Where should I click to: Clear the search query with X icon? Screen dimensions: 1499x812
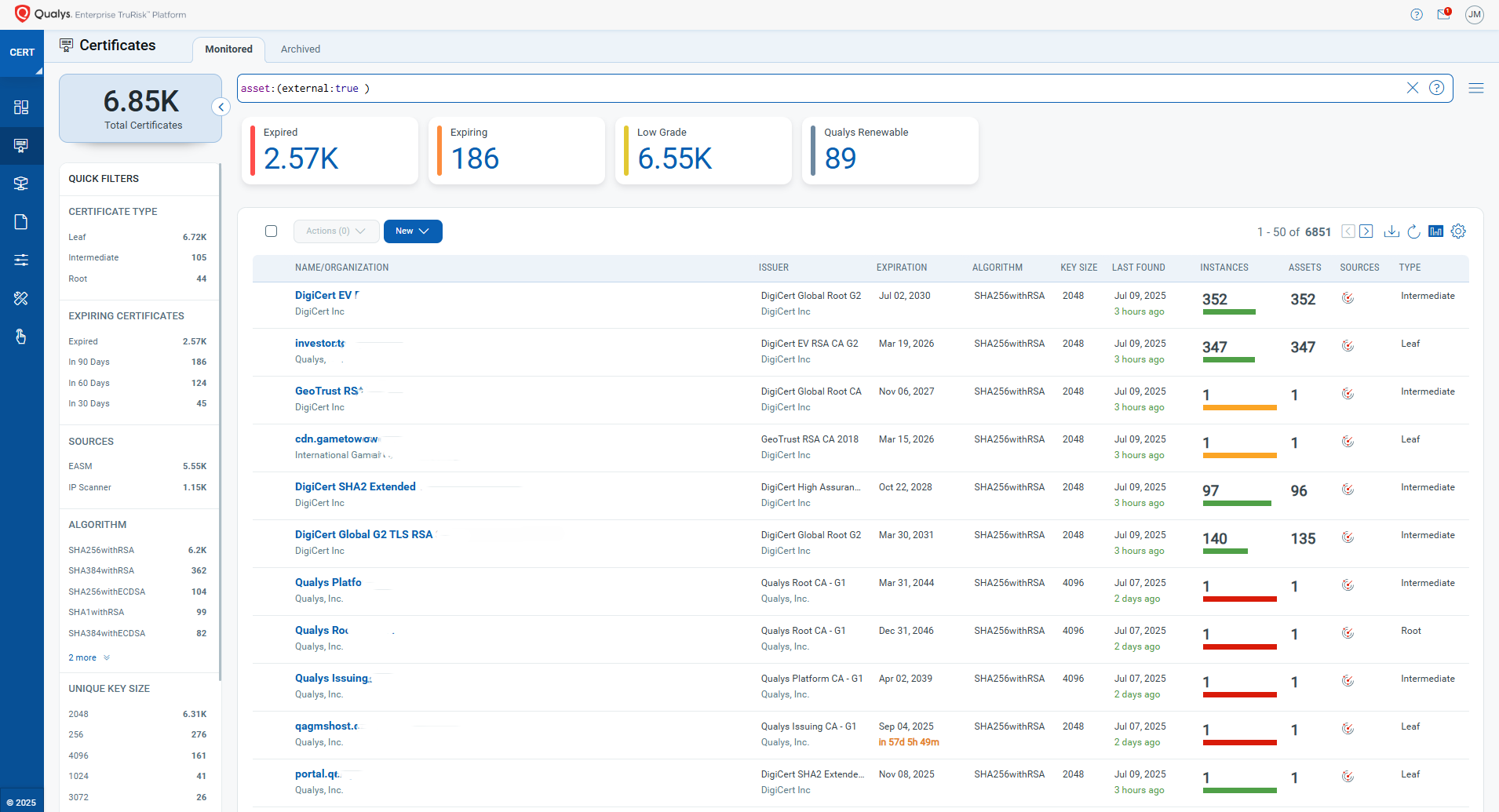tap(1413, 88)
